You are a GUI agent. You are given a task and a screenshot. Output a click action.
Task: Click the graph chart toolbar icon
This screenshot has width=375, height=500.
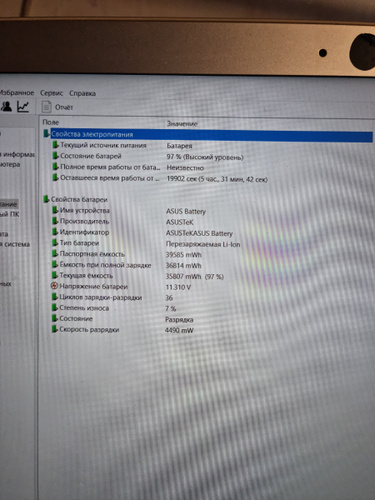point(23,107)
